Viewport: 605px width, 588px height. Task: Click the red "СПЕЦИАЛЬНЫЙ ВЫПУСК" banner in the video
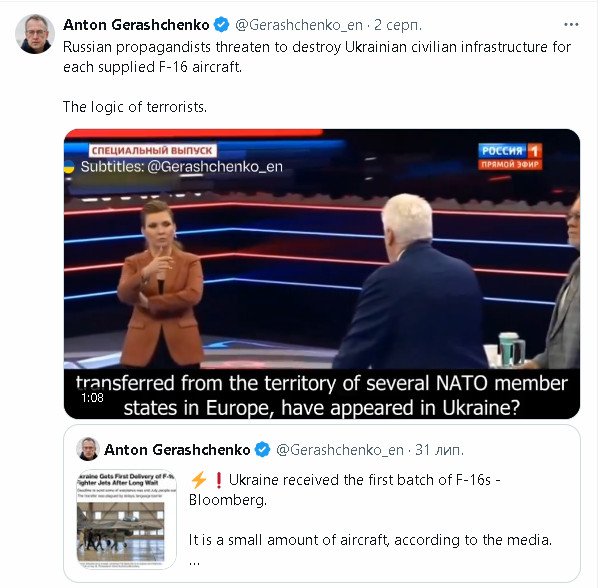click(140, 149)
